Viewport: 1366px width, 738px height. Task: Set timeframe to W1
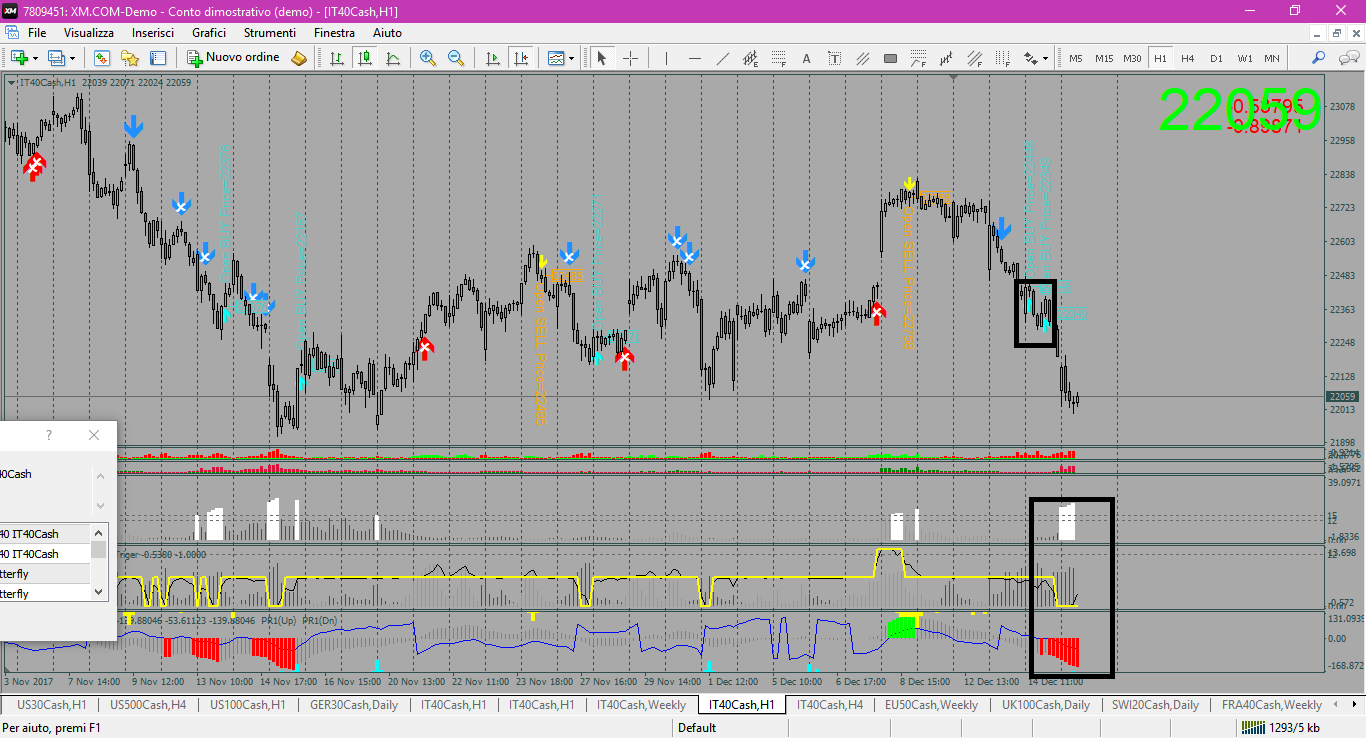(1244, 58)
